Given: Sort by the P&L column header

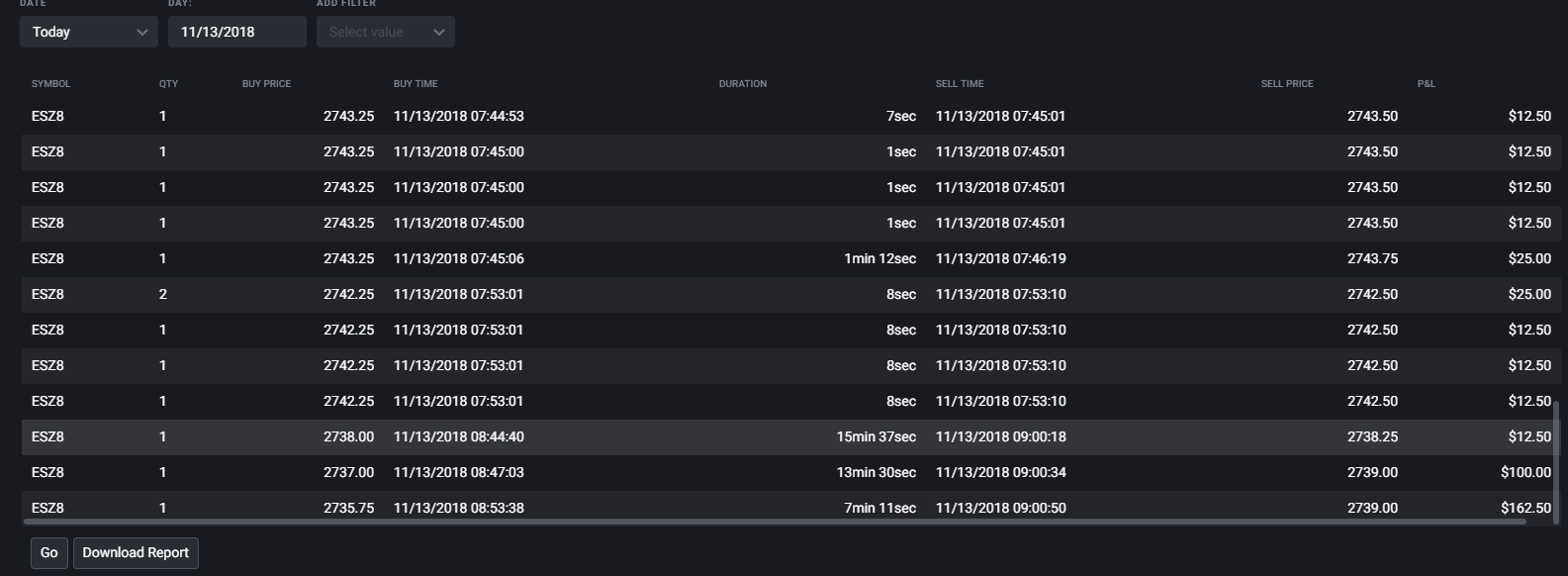Looking at the screenshot, I should pyautogui.click(x=1426, y=84).
